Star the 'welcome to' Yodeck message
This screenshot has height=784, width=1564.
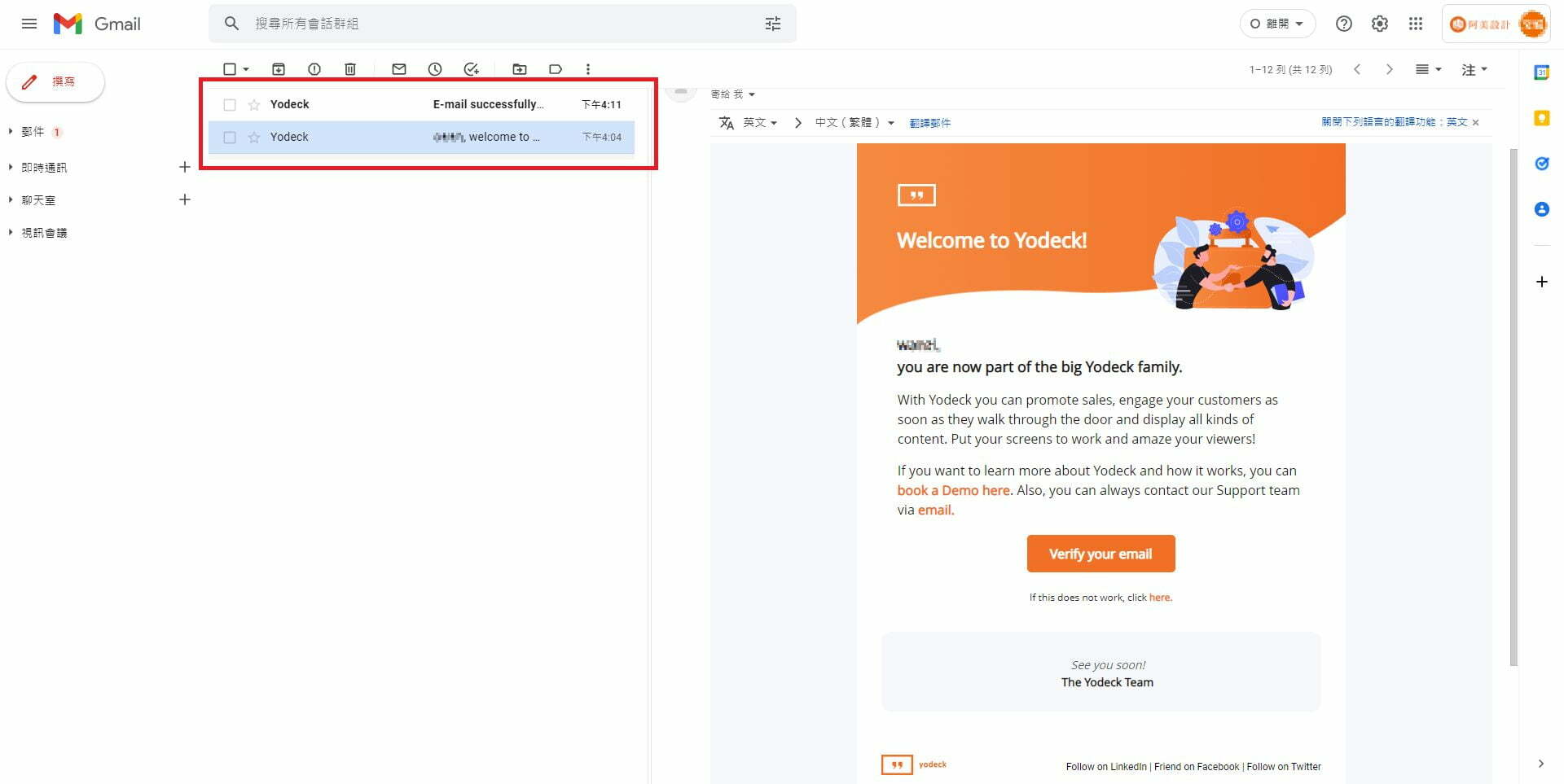[x=254, y=137]
